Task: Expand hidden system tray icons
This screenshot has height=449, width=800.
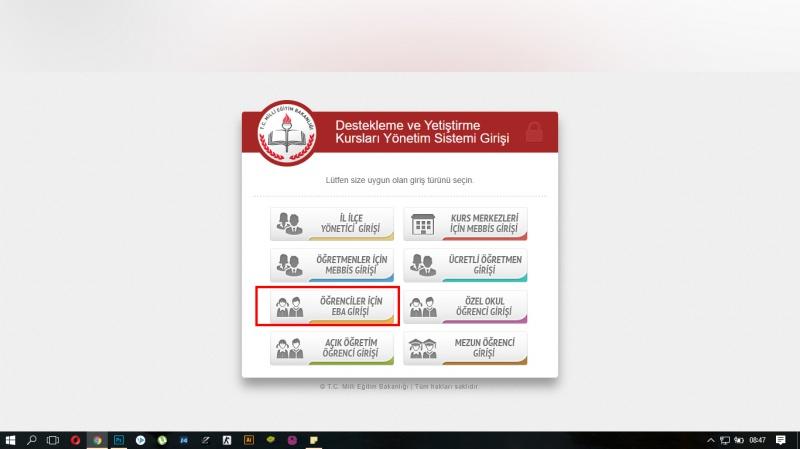Action: (x=710, y=440)
